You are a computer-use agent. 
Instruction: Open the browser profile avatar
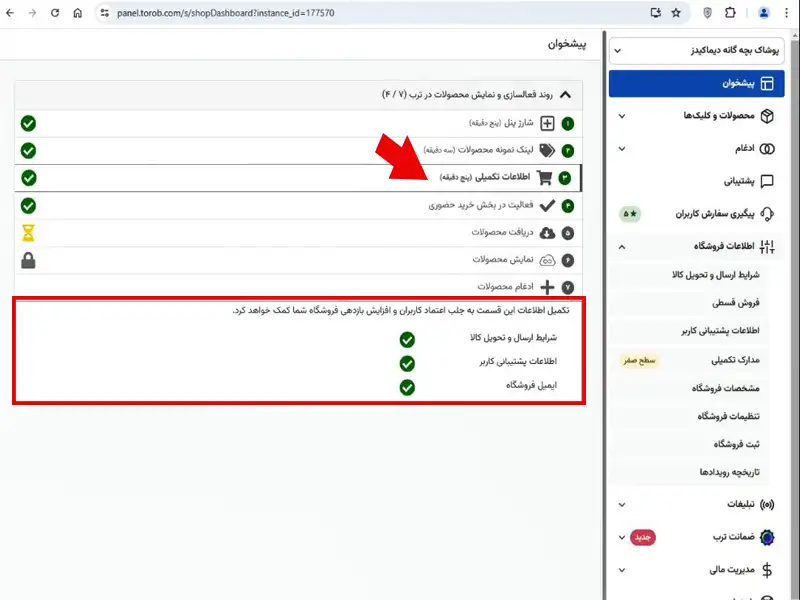pyautogui.click(x=764, y=13)
